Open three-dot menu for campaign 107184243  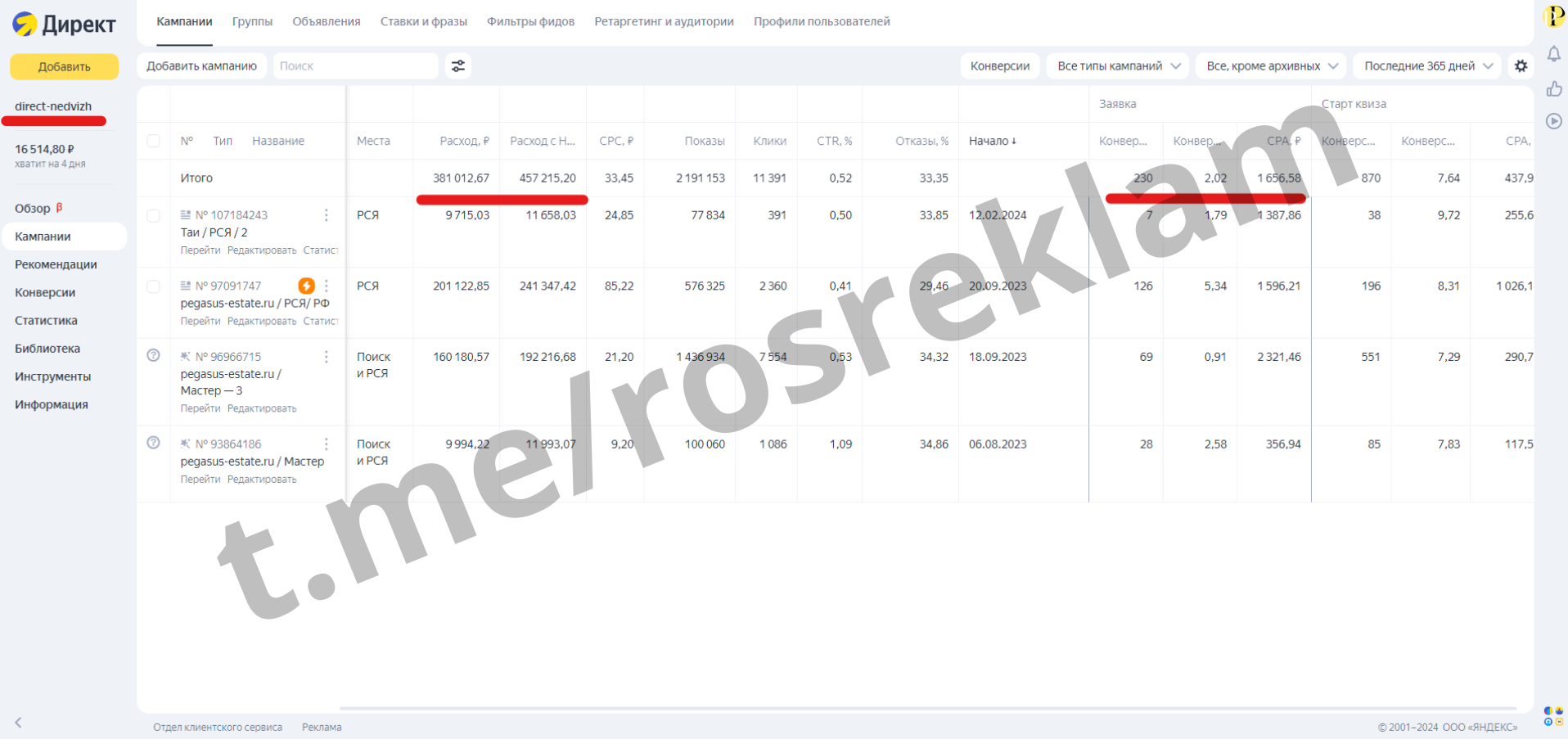(x=327, y=215)
